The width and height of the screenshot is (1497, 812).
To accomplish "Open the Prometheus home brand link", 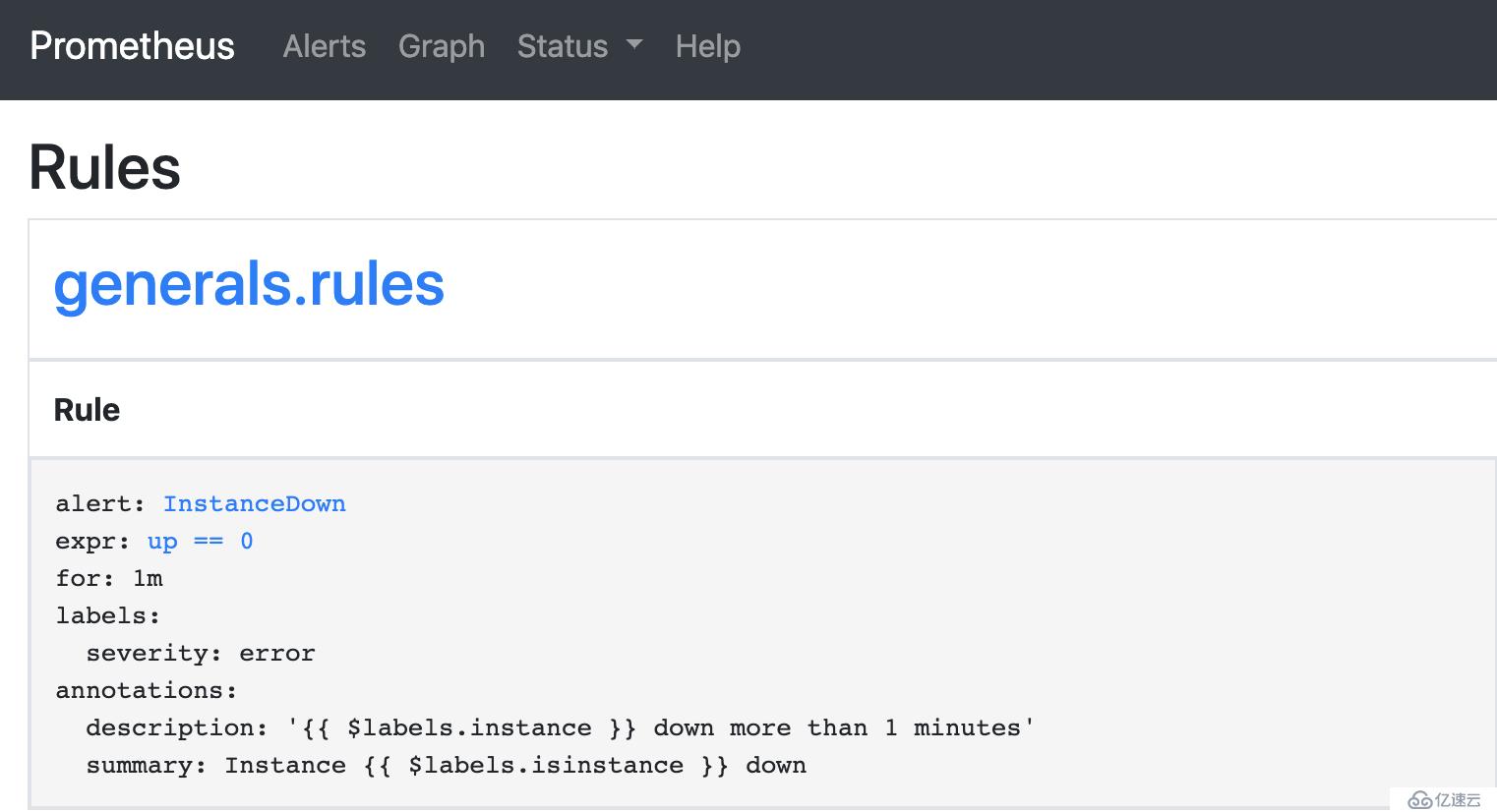I will 132,46.
